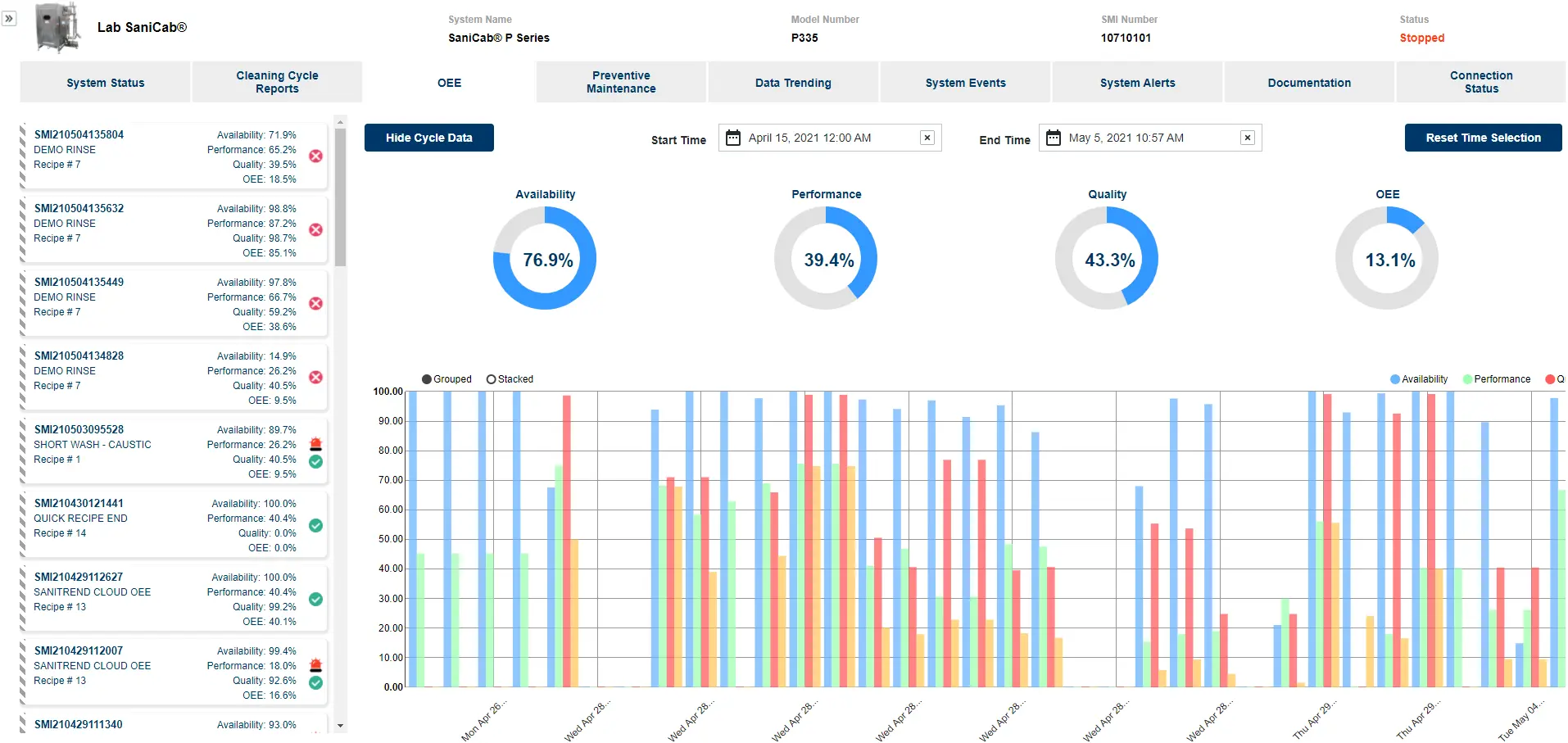Click alarm siren icon on SMI210503095528
Screen dimensions: 1568x743
315,444
